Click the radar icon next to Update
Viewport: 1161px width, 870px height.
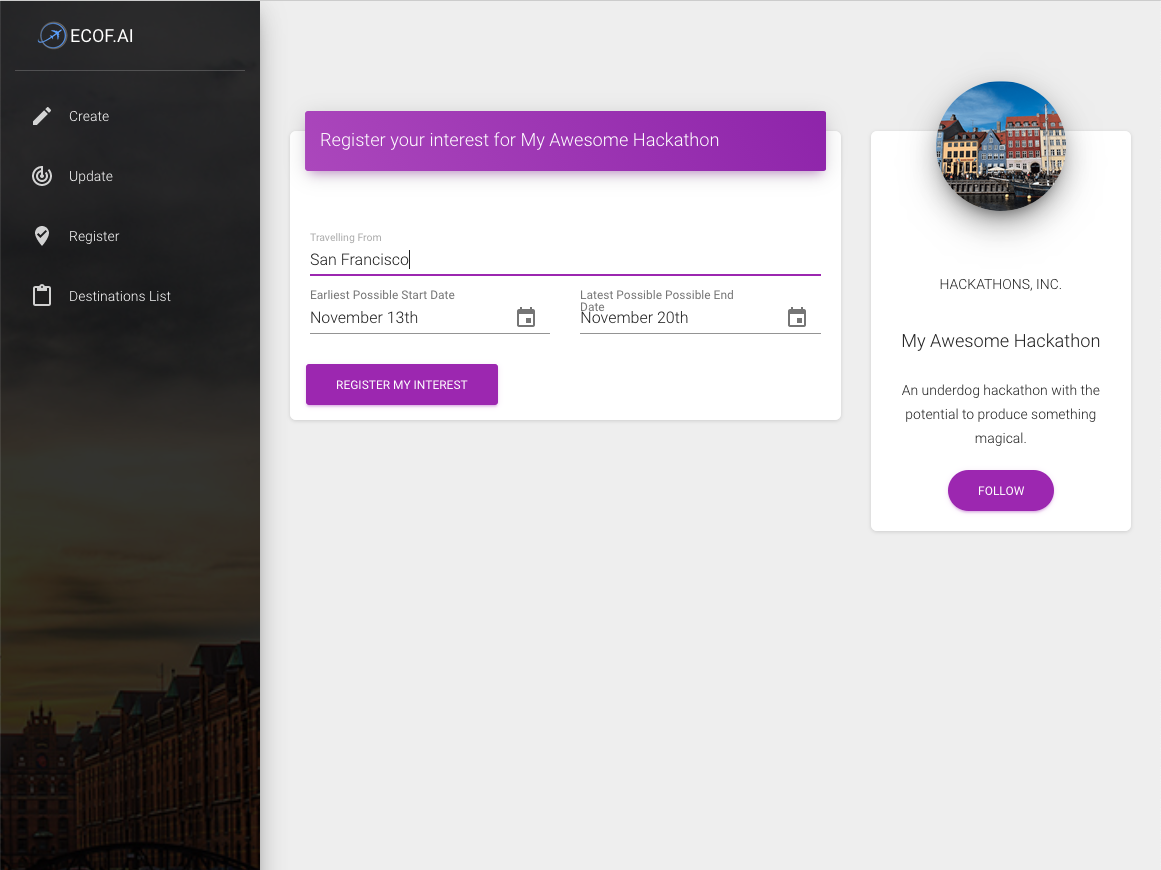(42, 176)
